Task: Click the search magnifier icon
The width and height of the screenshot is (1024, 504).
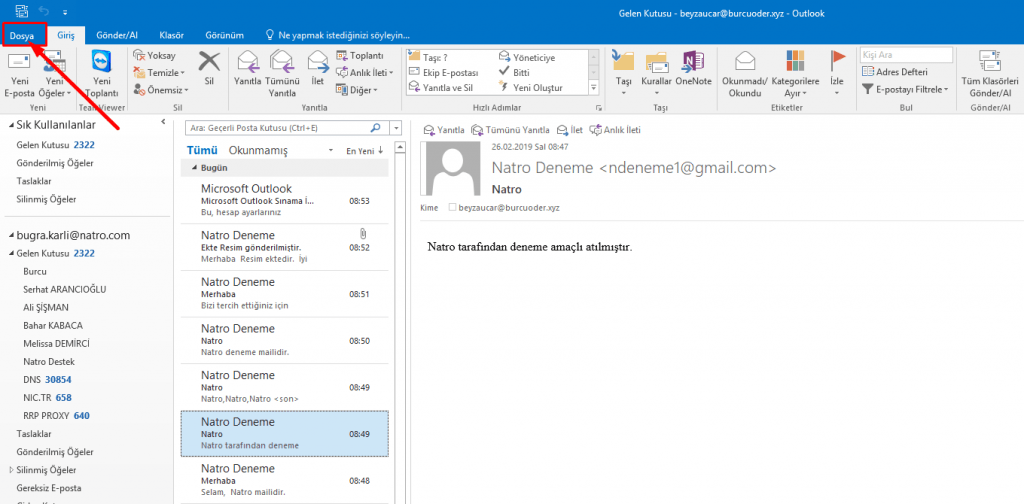Action: (x=376, y=128)
